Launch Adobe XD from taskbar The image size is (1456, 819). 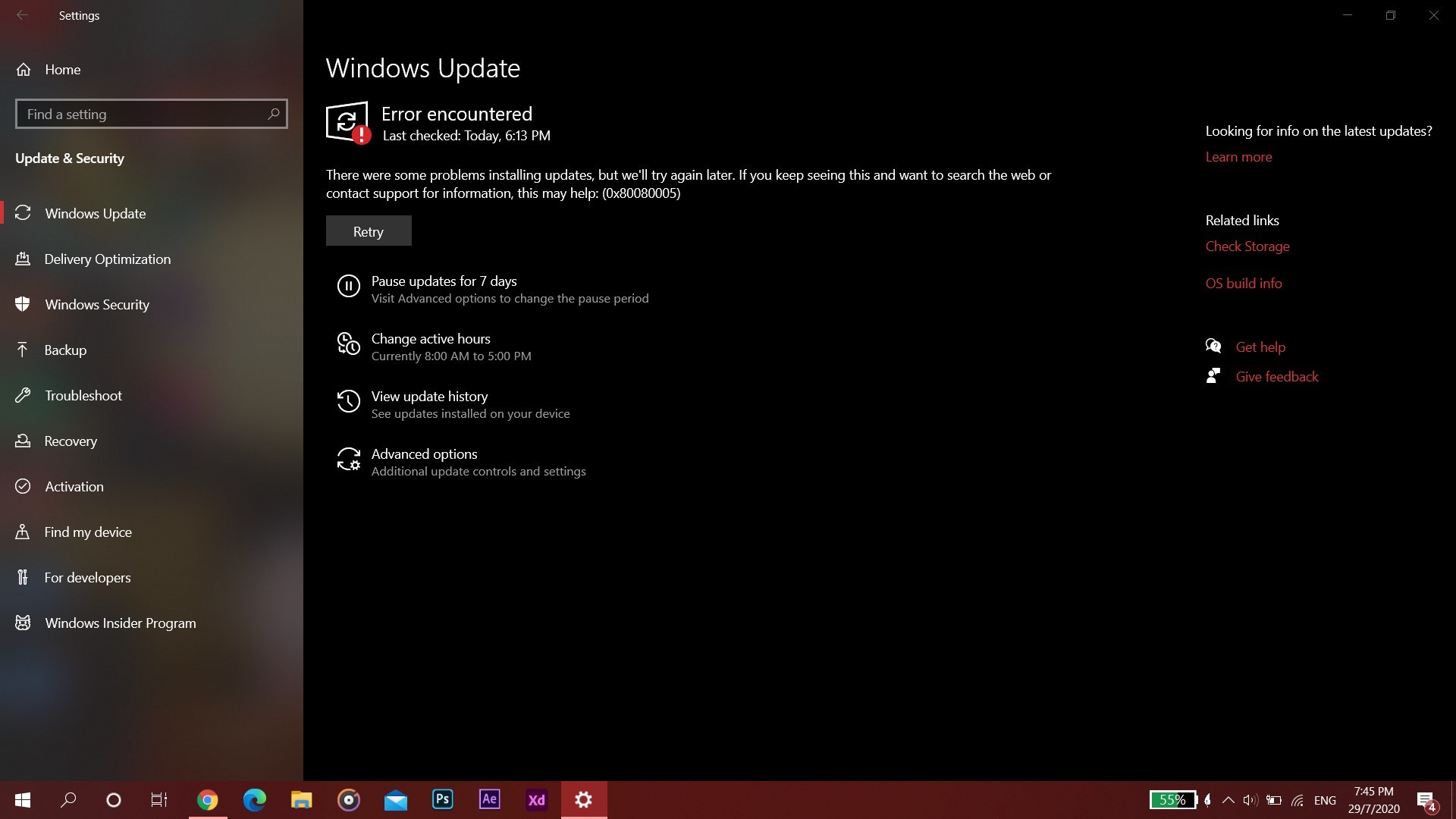[536, 800]
